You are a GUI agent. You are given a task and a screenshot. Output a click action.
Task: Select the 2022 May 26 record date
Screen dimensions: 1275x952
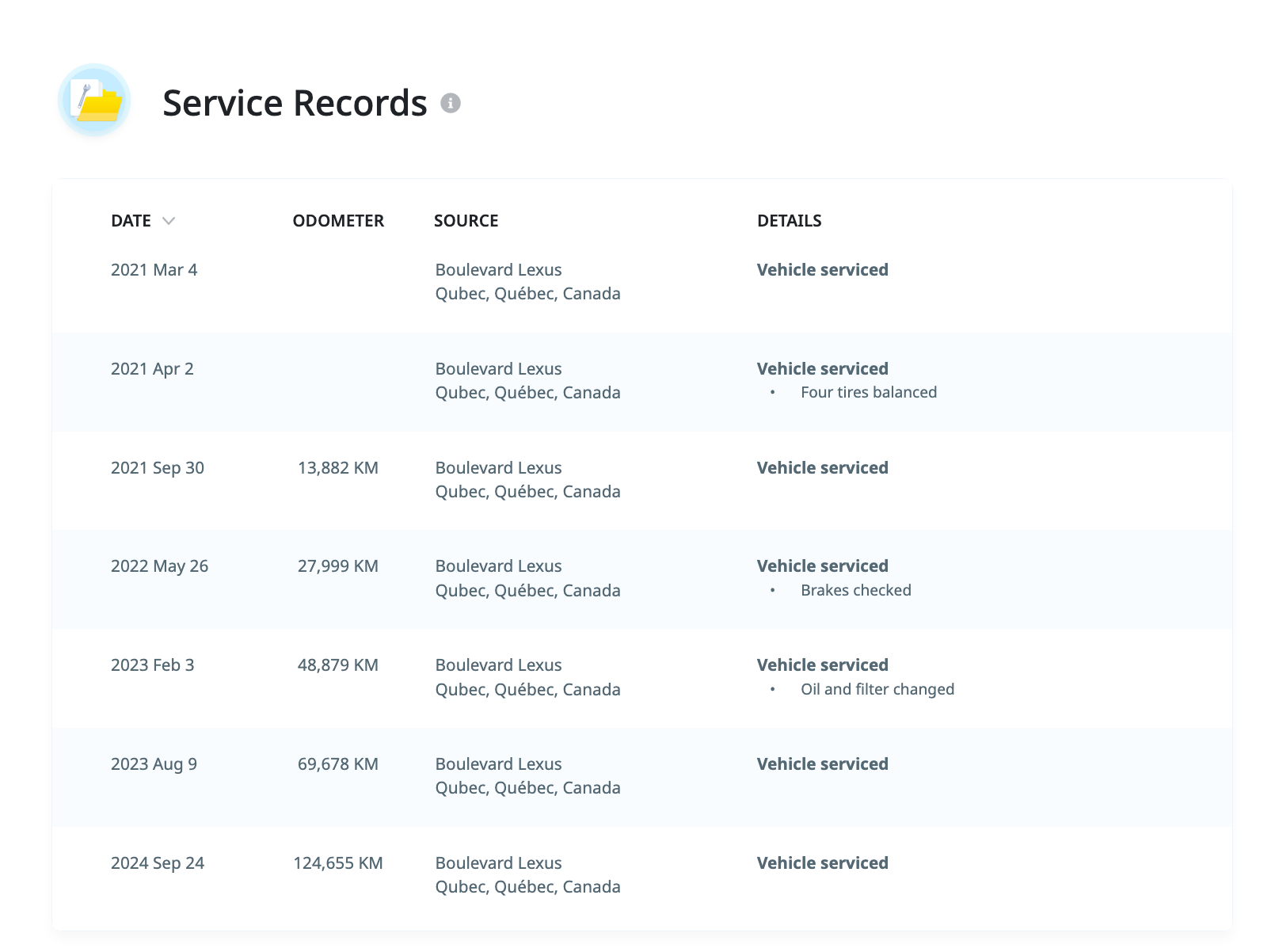(x=159, y=566)
